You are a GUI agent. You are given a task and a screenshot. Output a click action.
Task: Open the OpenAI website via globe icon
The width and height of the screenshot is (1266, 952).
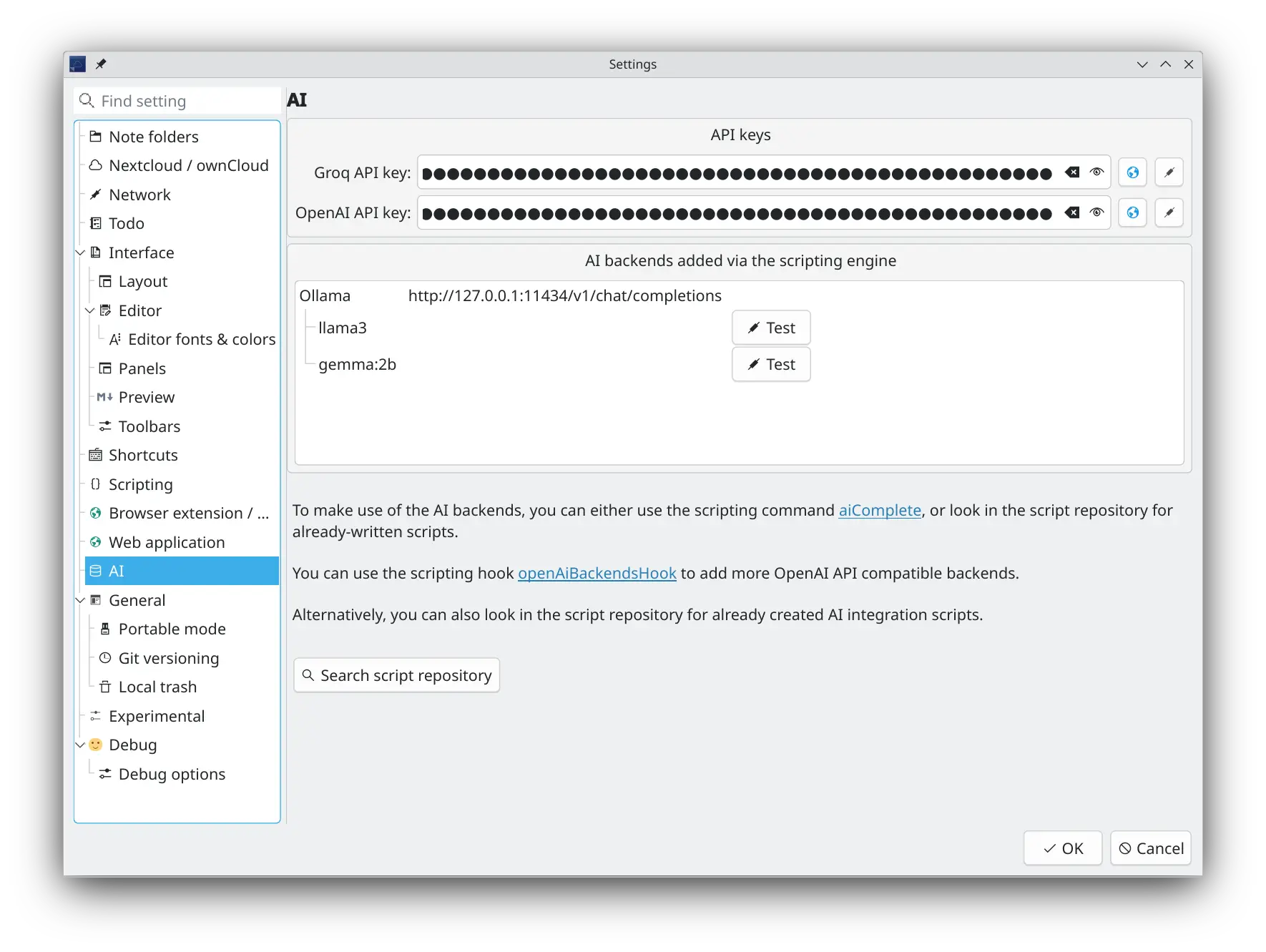(1132, 212)
